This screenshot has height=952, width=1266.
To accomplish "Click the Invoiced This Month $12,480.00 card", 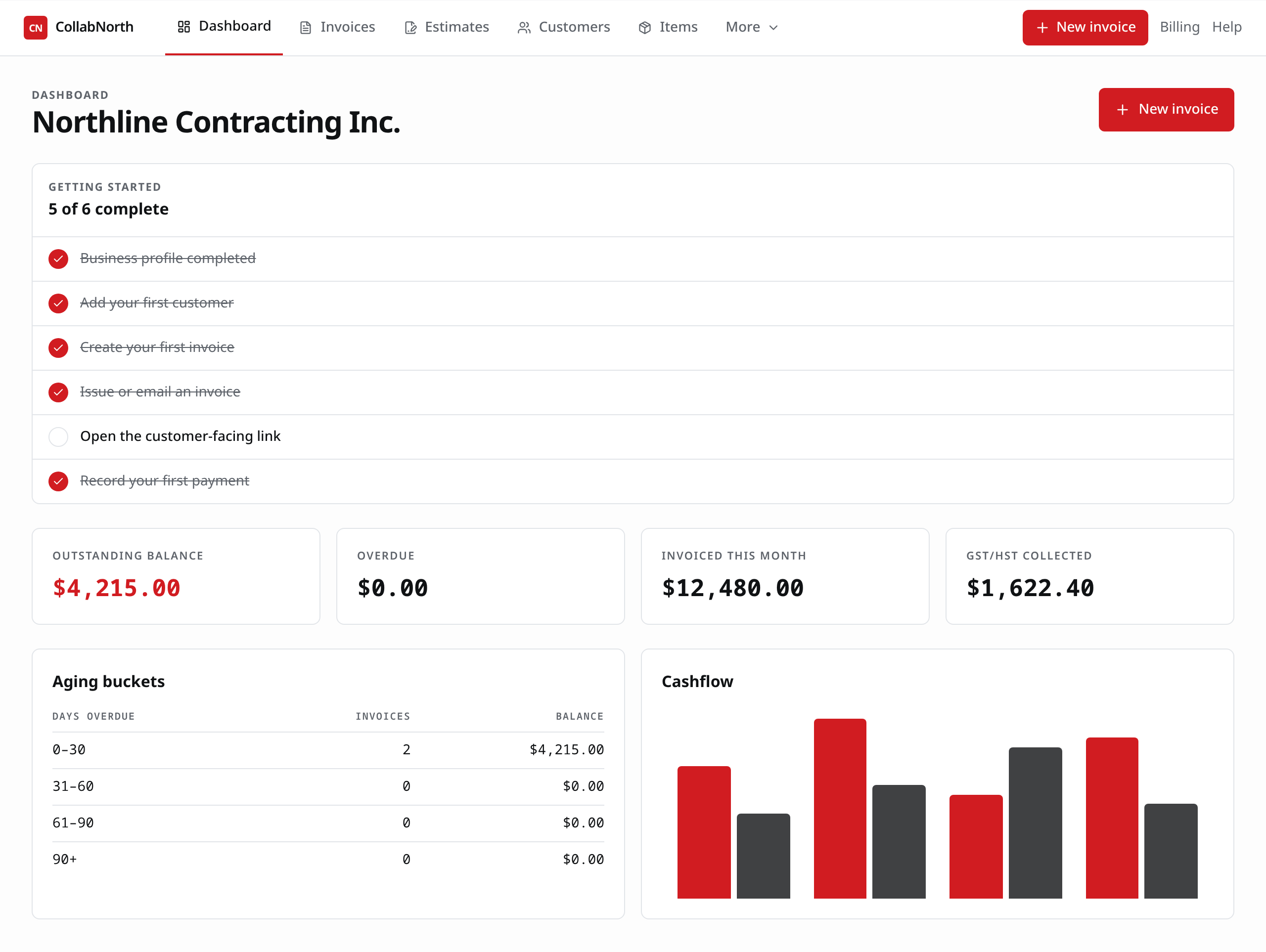I will point(785,576).
